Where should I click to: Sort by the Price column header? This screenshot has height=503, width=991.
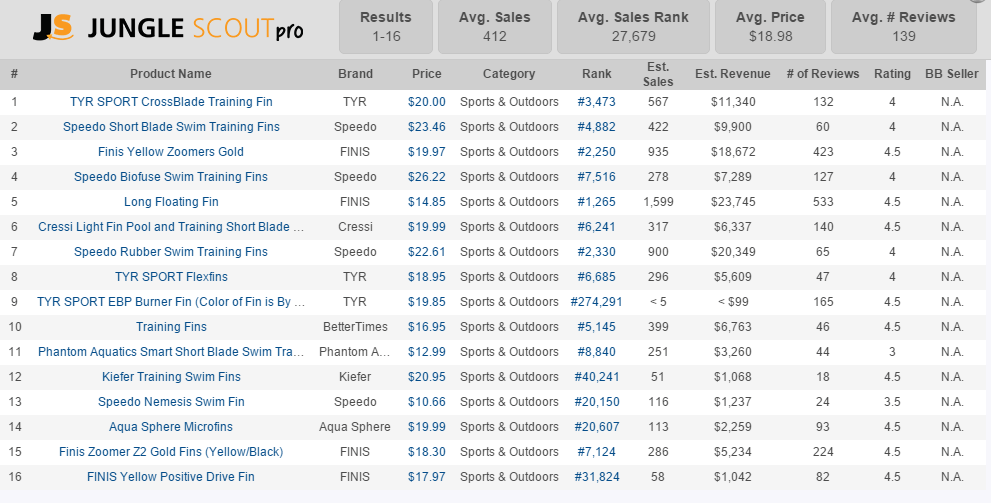coord(426,74)
